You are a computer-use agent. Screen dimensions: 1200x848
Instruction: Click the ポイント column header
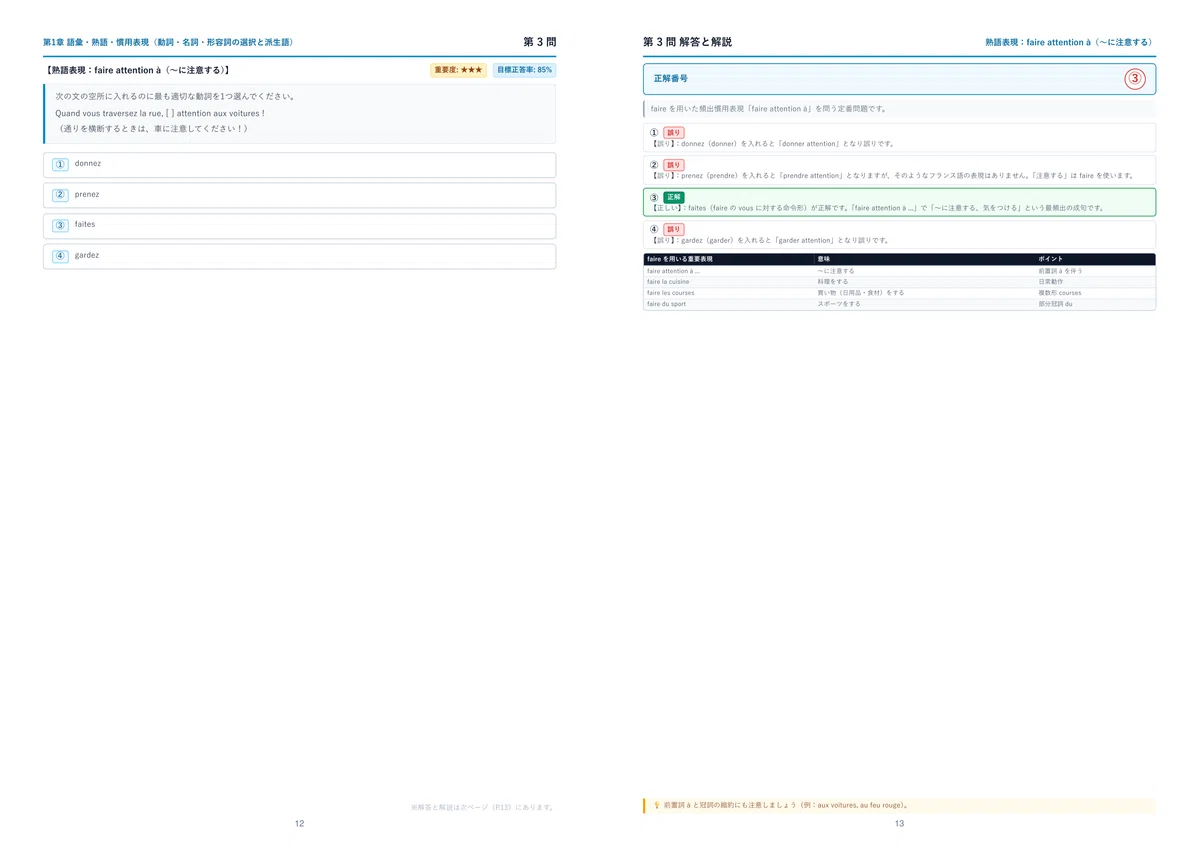tap(1051, 259)
